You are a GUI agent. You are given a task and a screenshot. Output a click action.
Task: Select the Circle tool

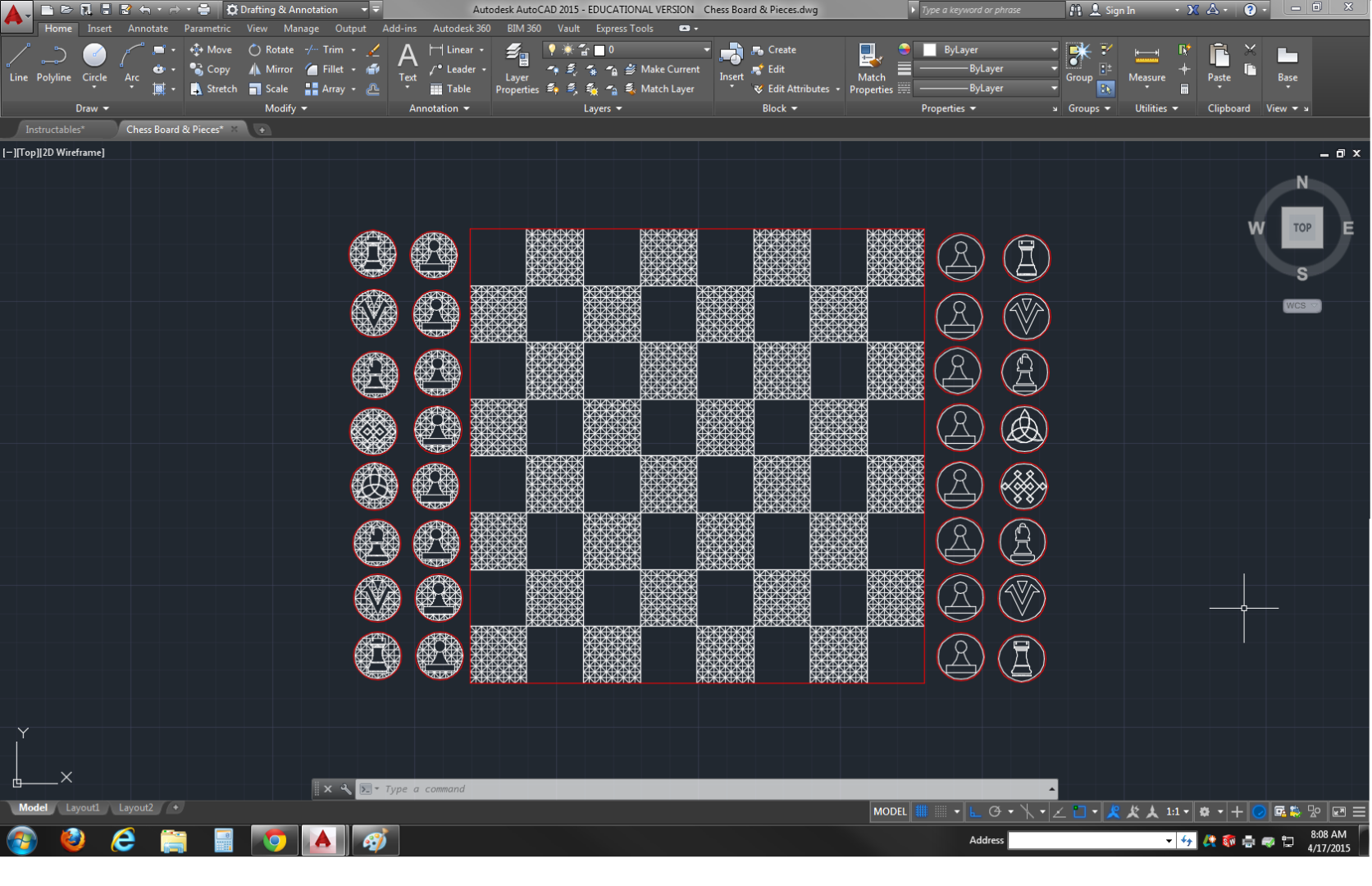point(94,62)
